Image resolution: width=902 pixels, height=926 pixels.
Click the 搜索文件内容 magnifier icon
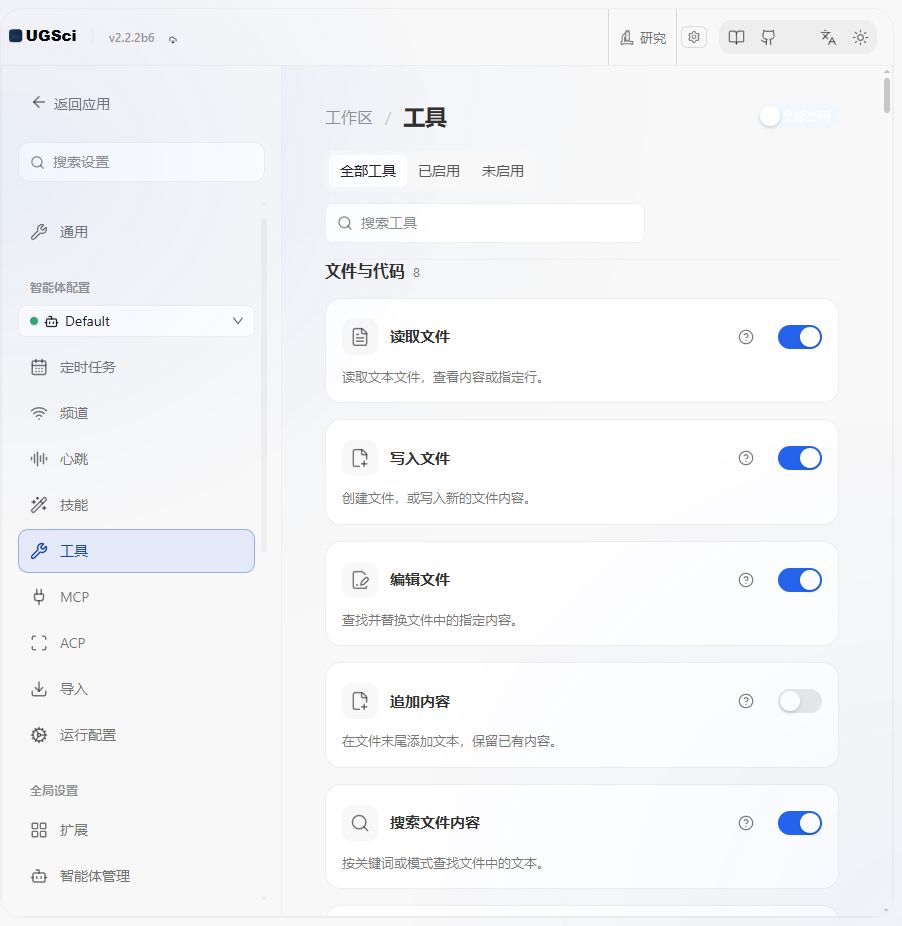(x=360, y=823)
